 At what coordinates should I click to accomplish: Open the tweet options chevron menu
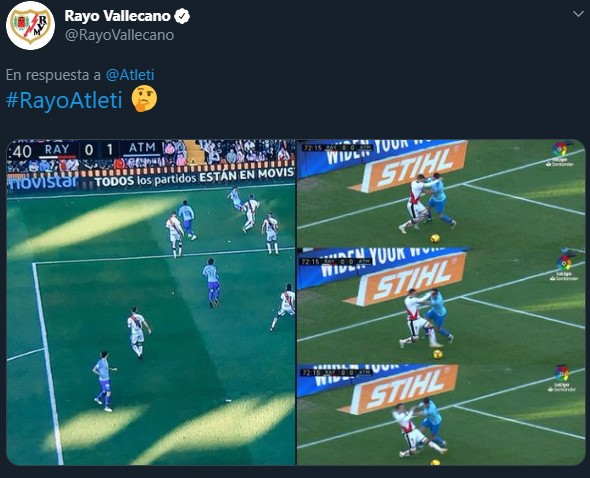[578, 14]
